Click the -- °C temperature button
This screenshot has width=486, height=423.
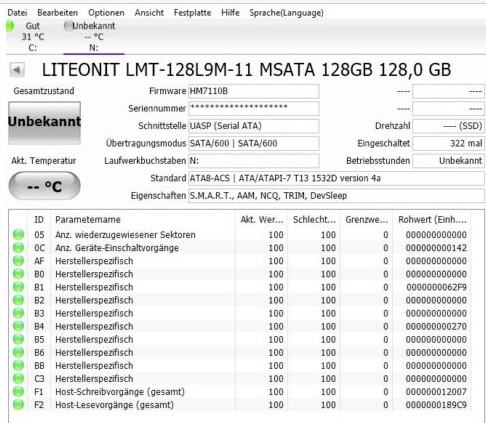tap(44, 186)
